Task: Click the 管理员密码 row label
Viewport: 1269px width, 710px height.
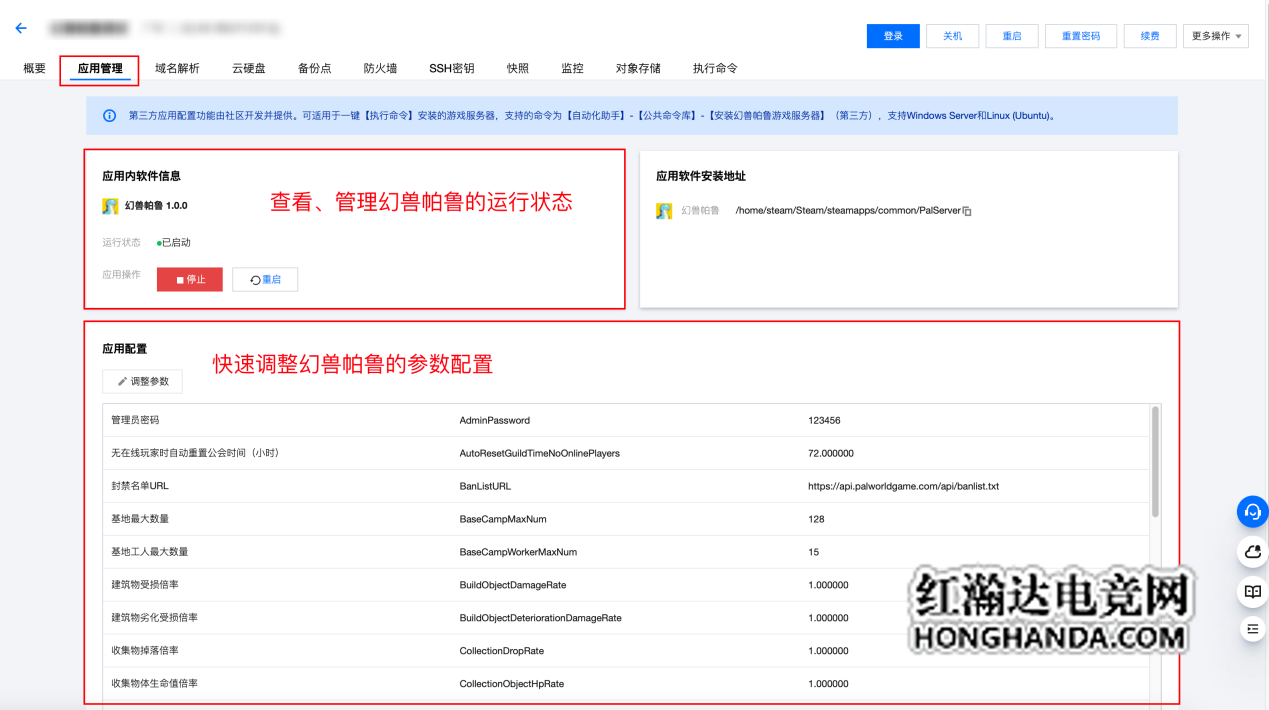Action: coord(135,420)
